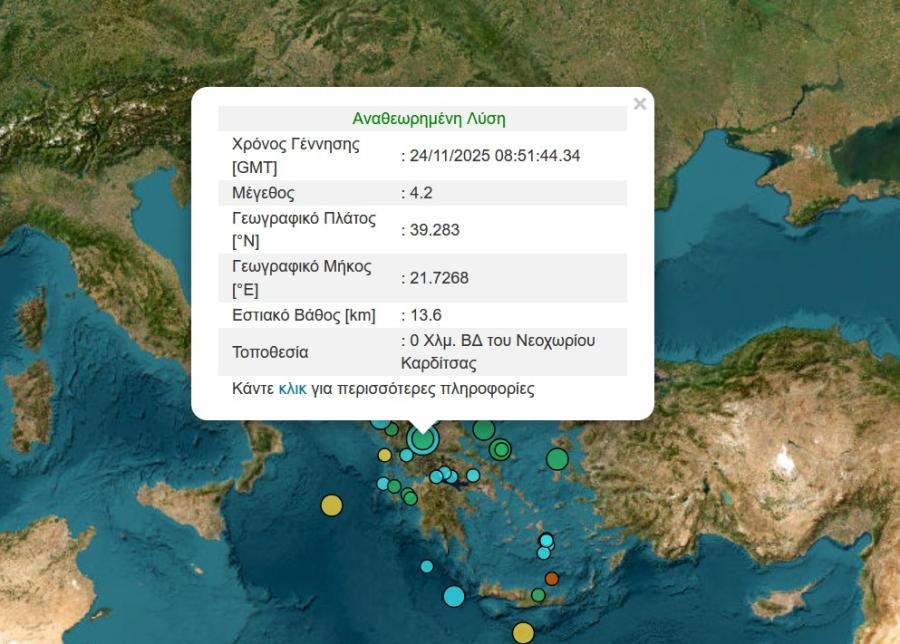
Task: Click the location text 'ΒΔ του Νεοχωρίου Καρδίτσας'
Action: click(498, 352)
